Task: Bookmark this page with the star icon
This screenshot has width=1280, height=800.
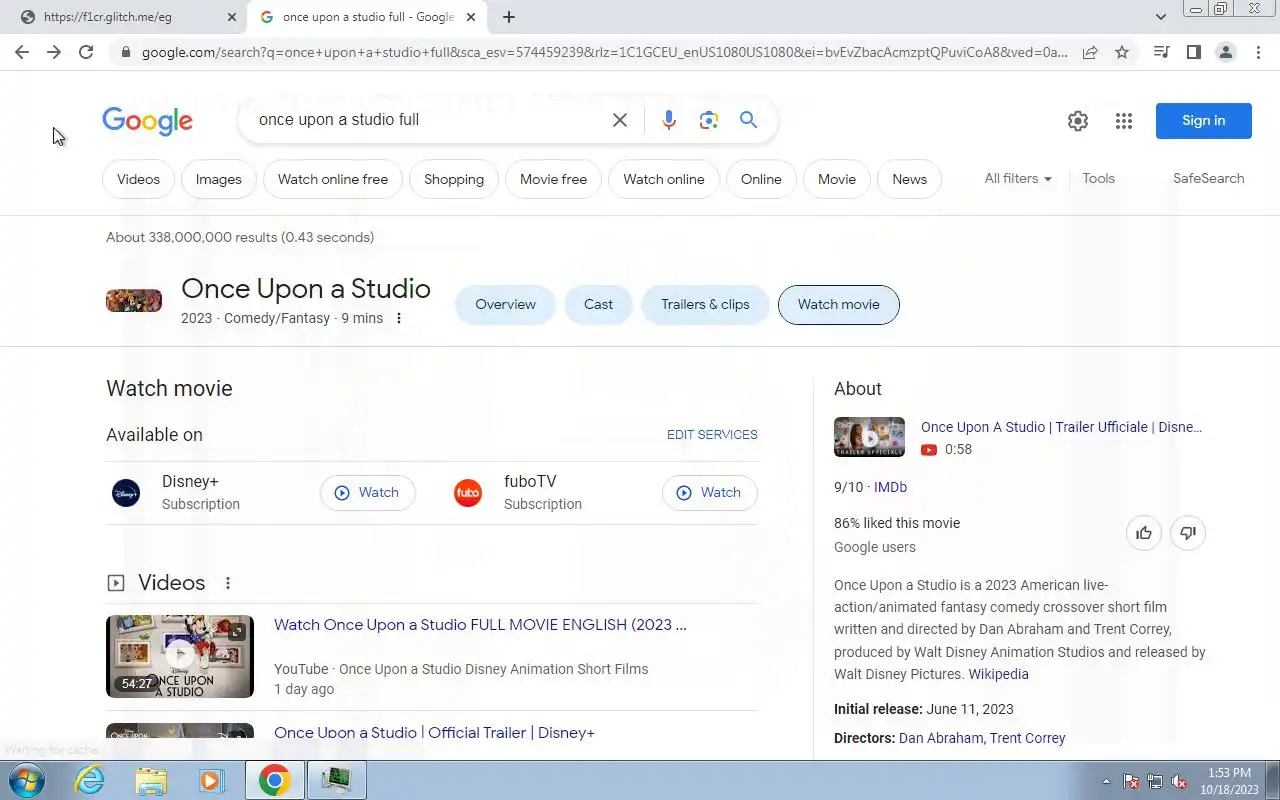Action: pos(1122,52)
